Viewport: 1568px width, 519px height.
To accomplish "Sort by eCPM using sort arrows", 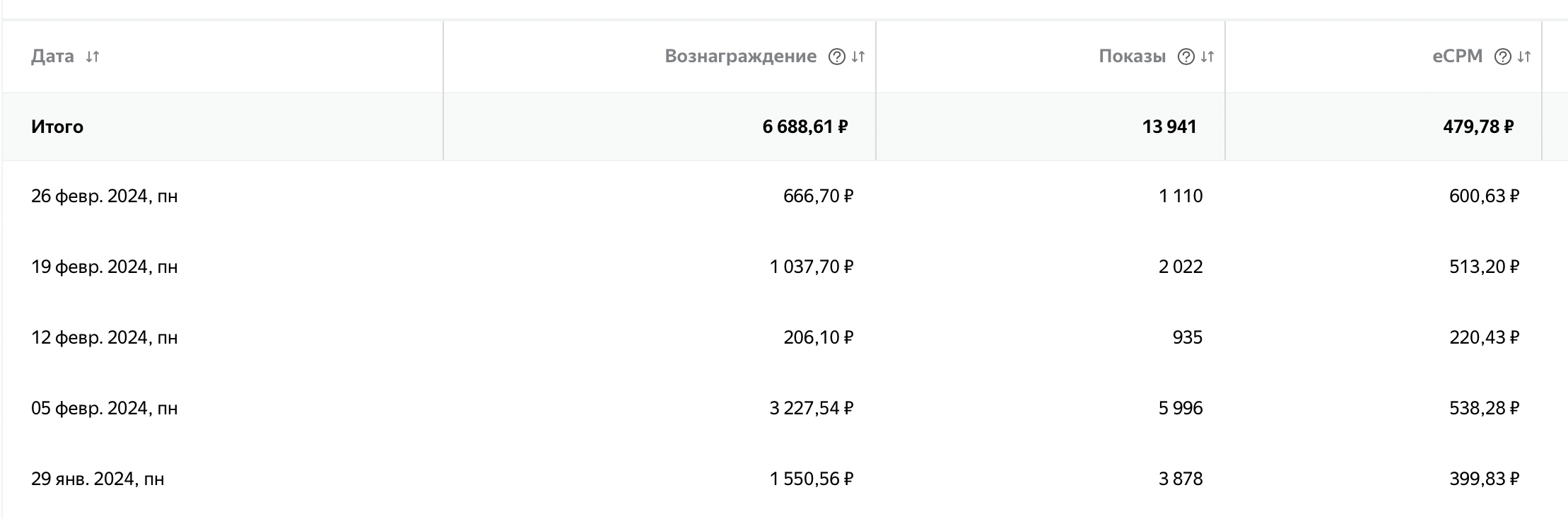I will coord(1524,57).
